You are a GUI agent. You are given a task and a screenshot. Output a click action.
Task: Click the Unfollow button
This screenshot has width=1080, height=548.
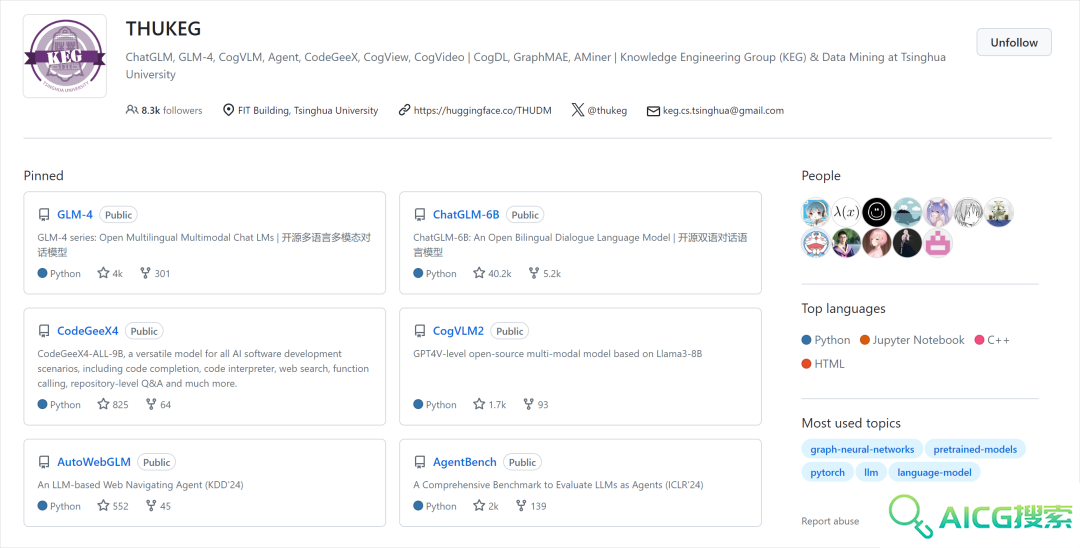[x=1014, y=42]
